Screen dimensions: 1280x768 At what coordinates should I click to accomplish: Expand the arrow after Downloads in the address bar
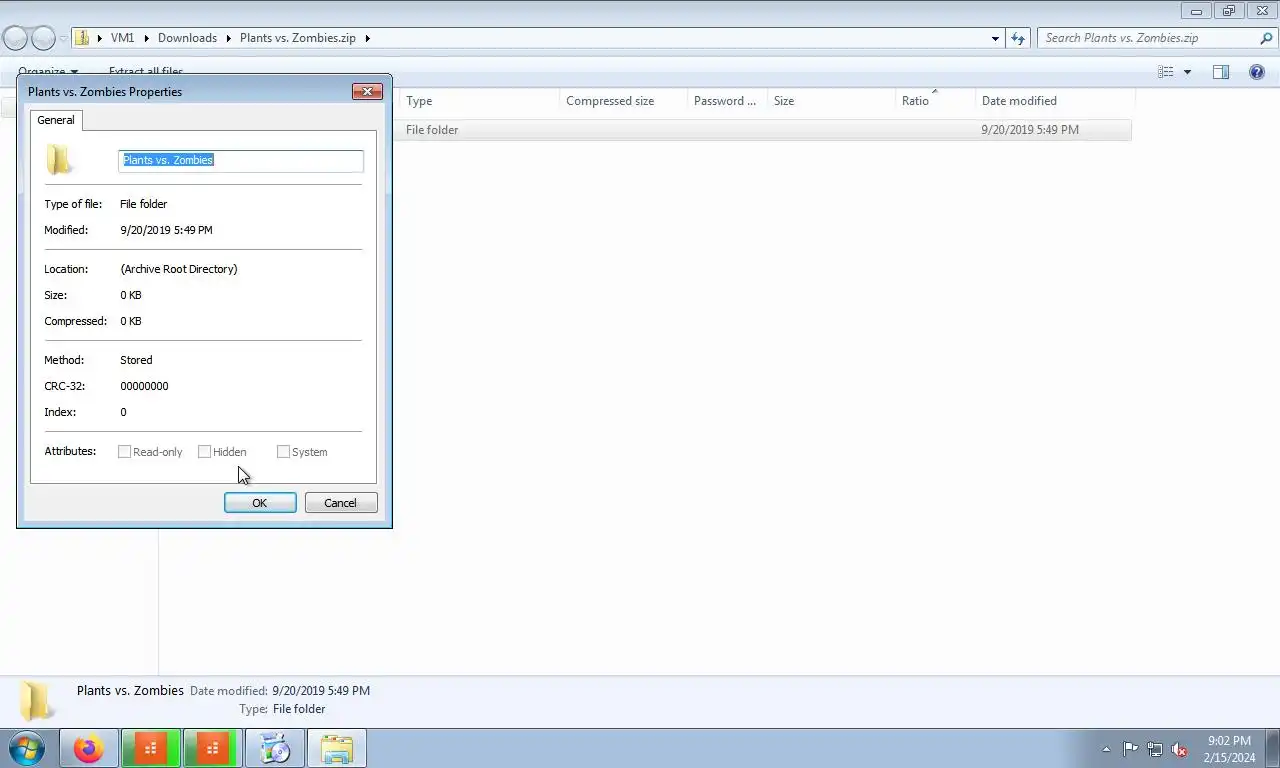[x=228, y=38]
